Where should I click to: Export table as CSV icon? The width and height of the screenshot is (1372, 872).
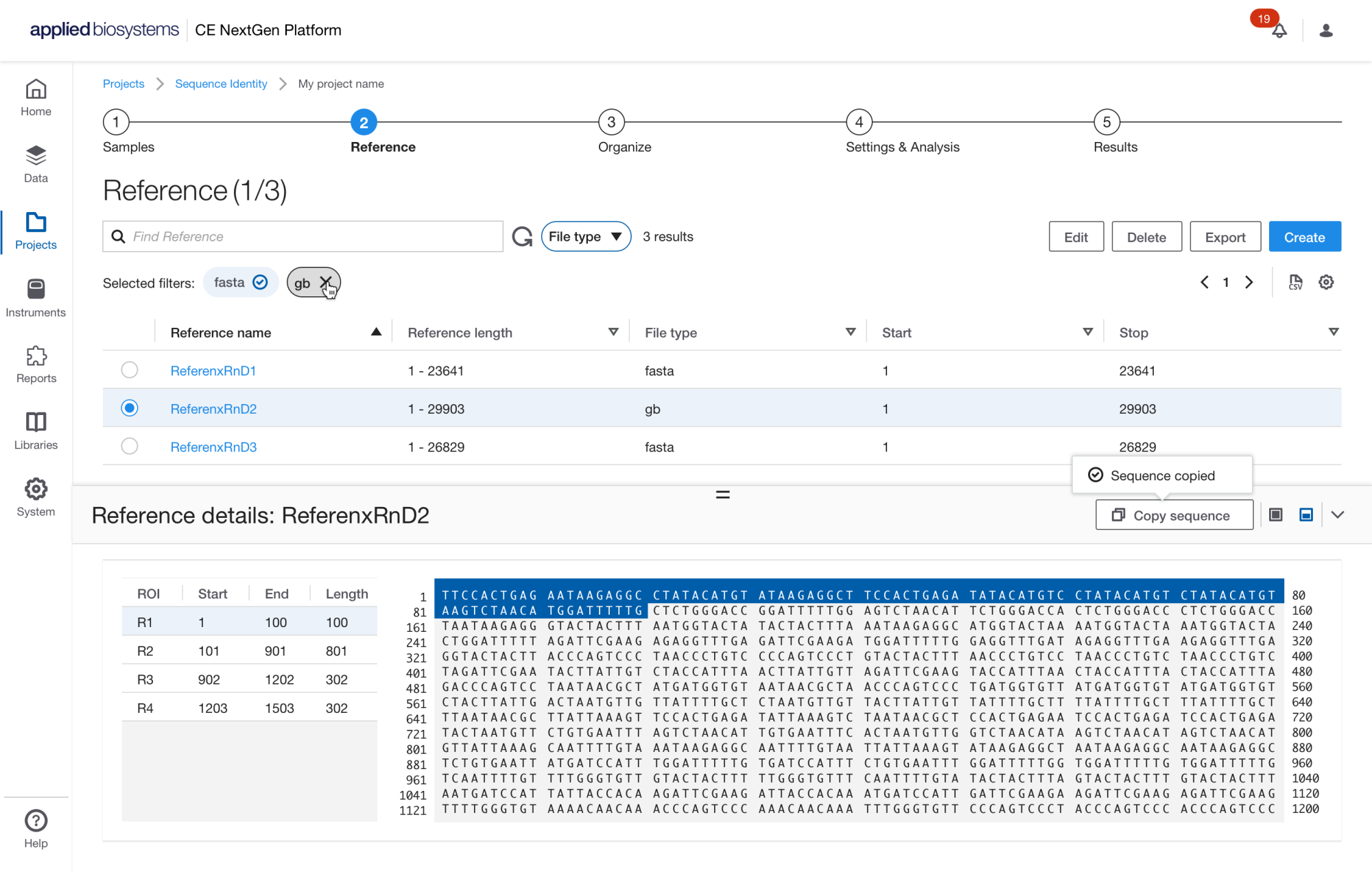[1295, 282]
